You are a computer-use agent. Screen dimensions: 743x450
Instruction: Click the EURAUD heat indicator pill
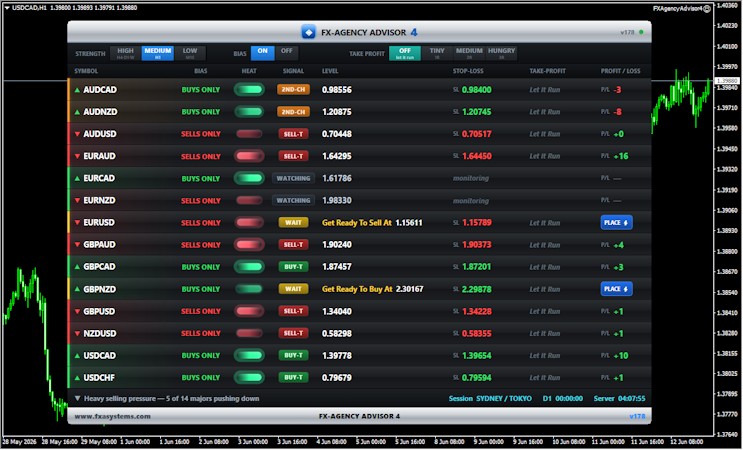(x=249, y=156)
